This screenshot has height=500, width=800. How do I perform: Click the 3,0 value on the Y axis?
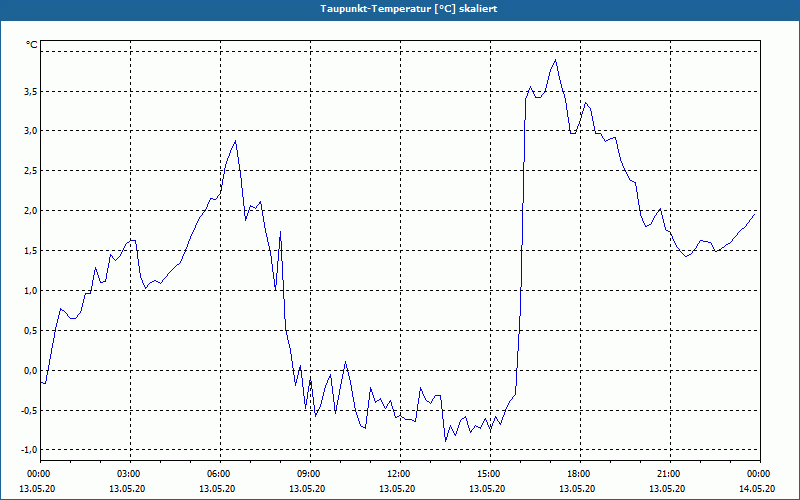[31, 131]
